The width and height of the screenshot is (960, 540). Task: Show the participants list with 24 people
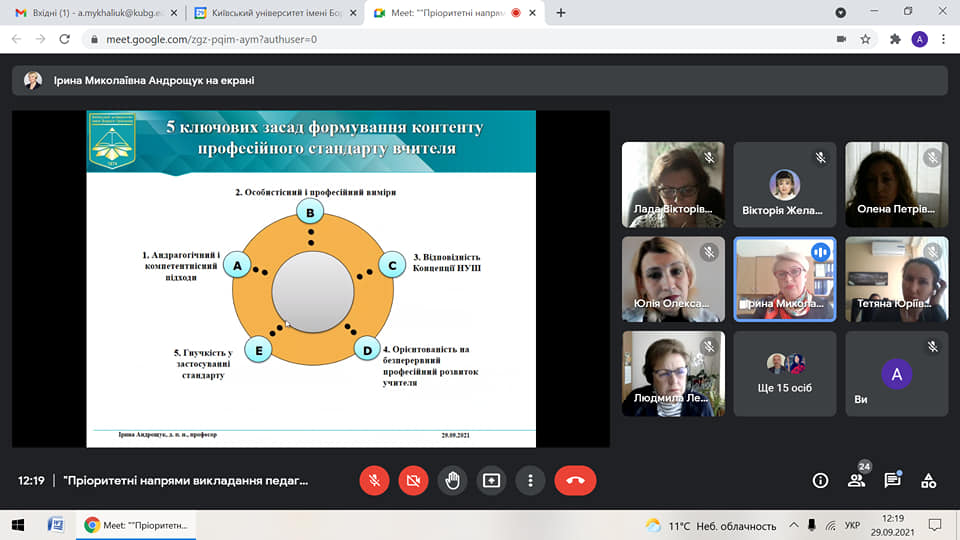(857, 480)
